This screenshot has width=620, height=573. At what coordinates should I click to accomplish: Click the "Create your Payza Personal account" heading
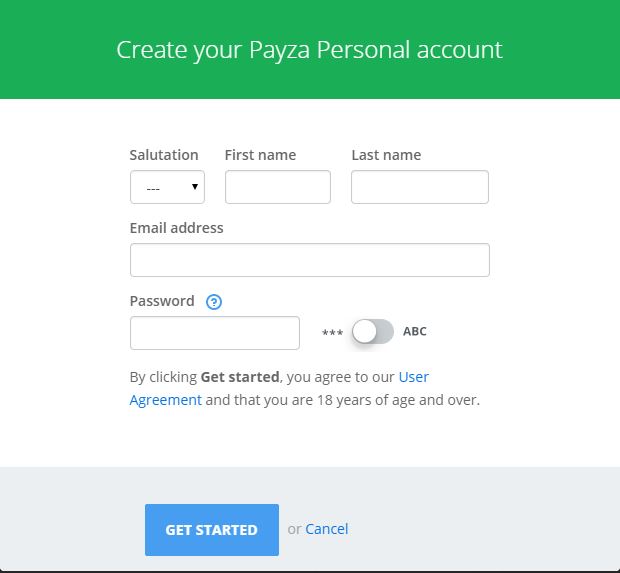point(309,49)
